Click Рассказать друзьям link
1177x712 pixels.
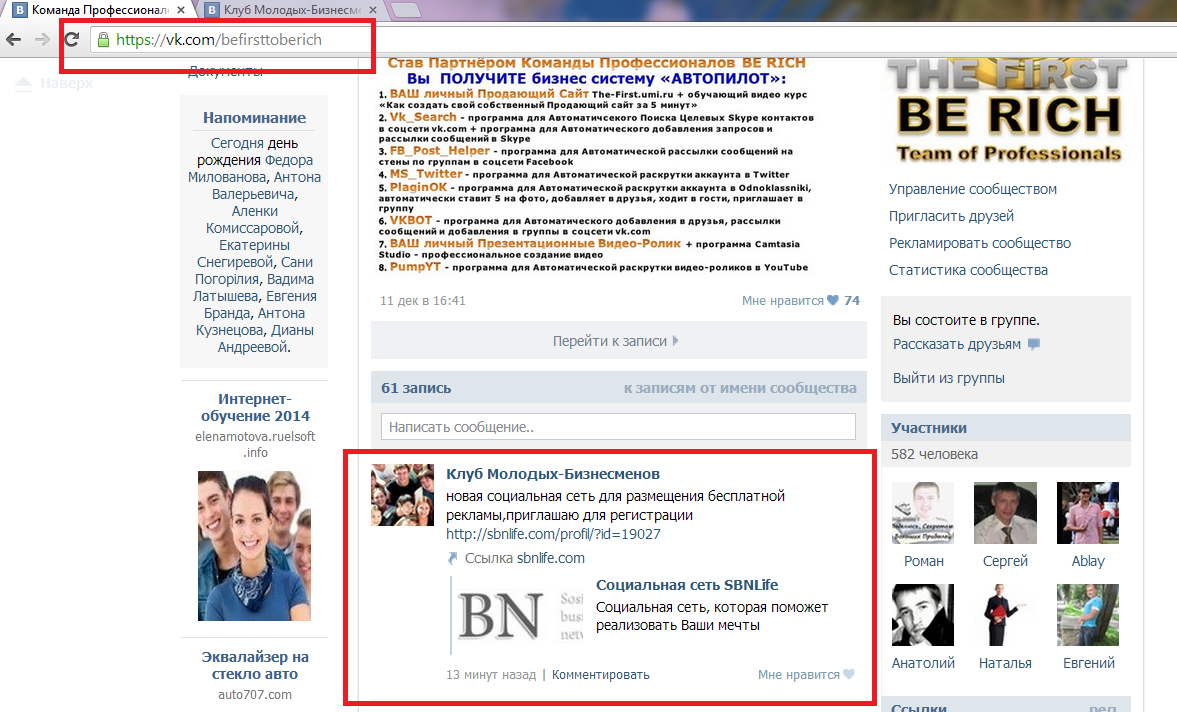[x=956, y=344]
